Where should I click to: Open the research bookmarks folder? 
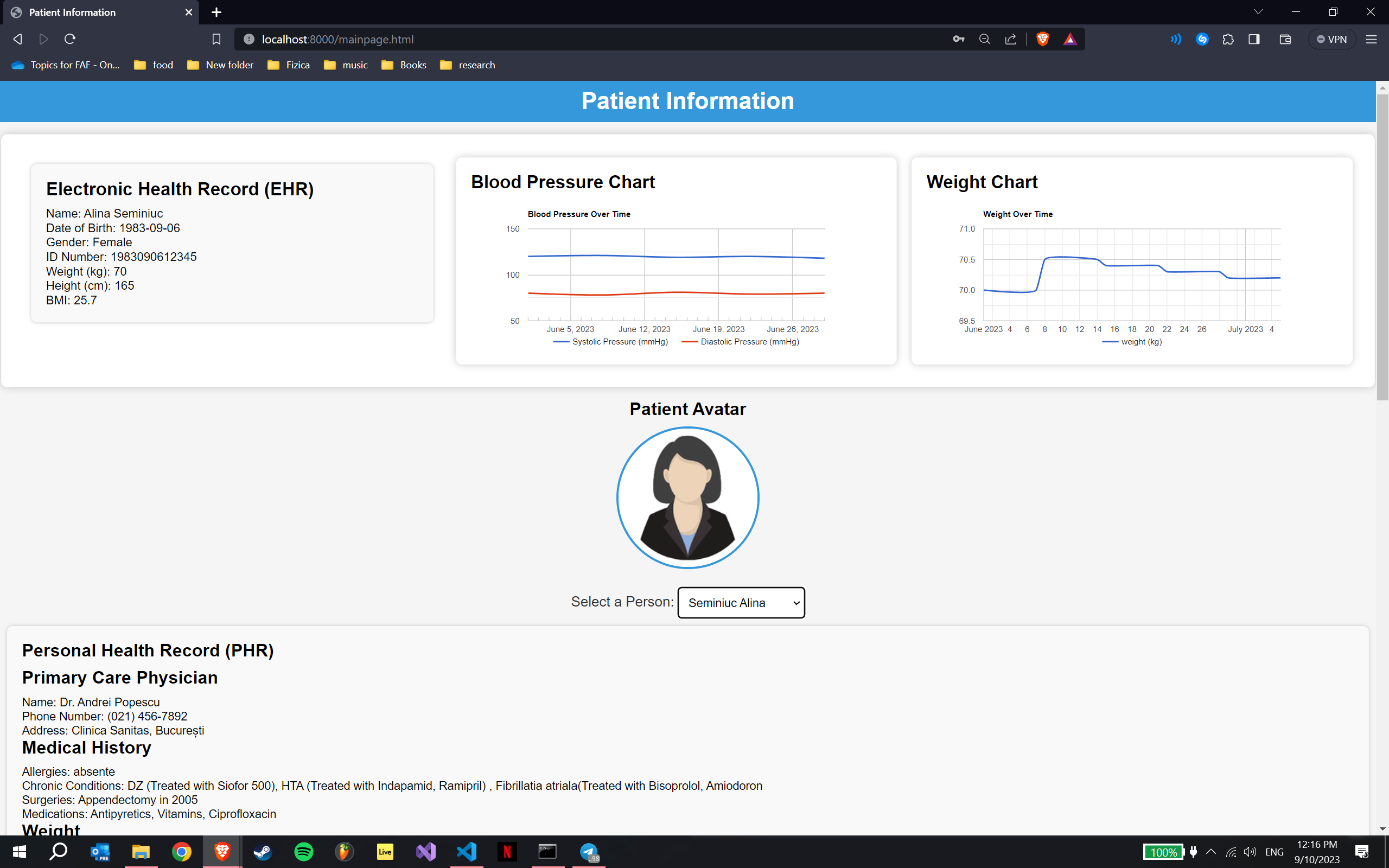pos(467,65)
